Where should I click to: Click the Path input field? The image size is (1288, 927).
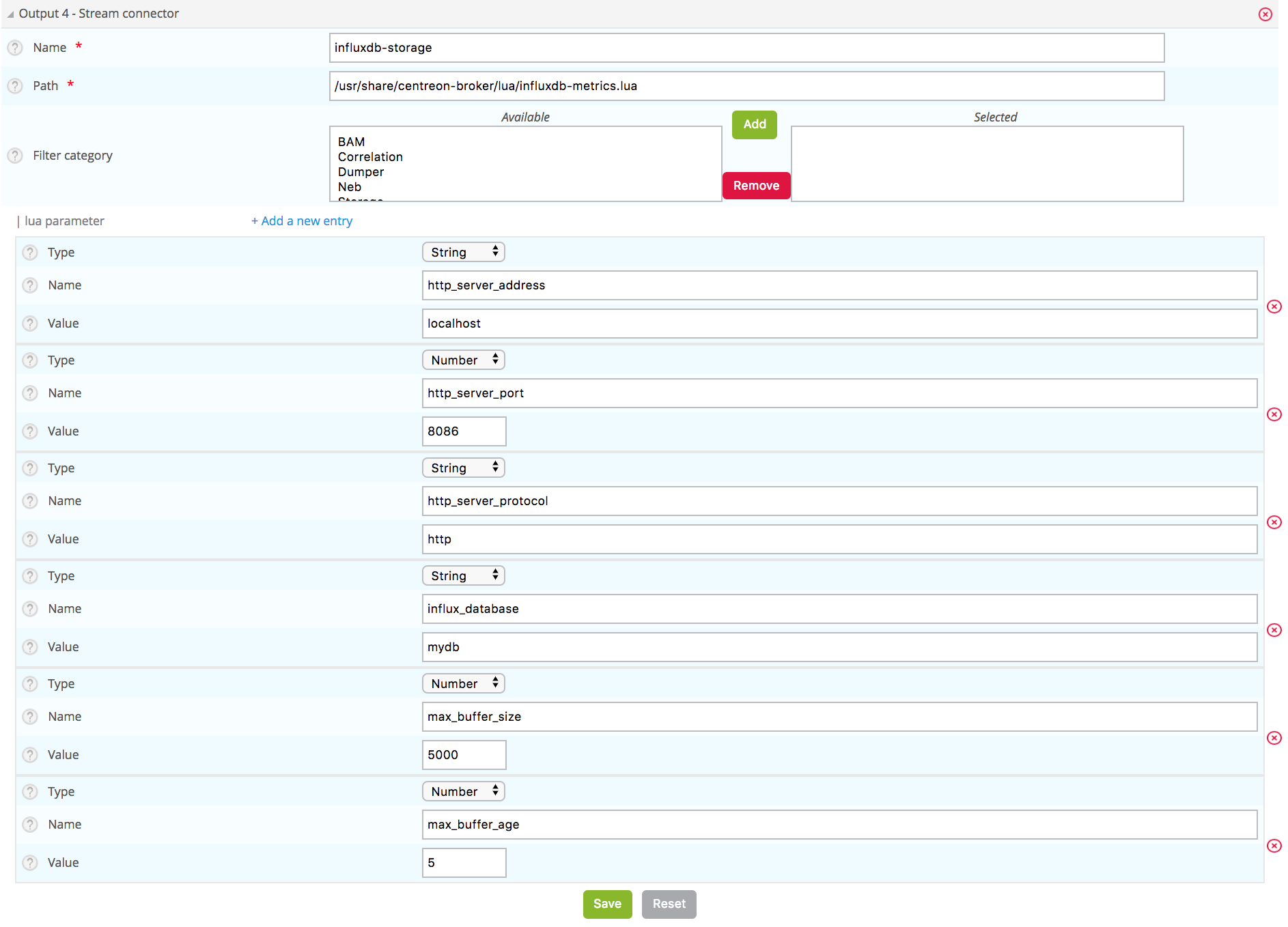(746, 86)
